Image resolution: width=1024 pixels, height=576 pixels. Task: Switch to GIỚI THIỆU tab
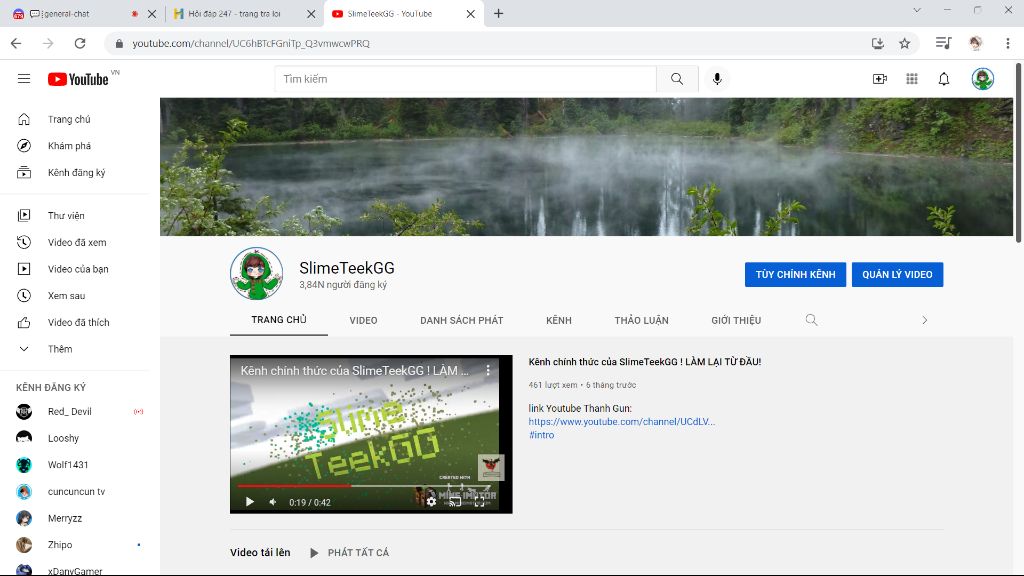[736, 320]
